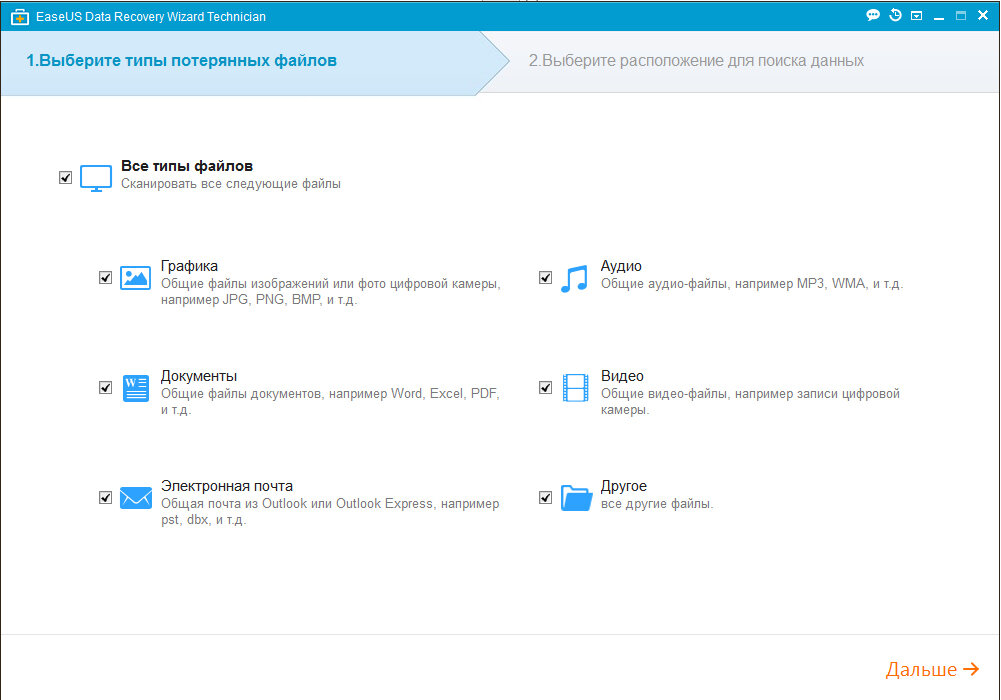Click the monitor icon for all file types
Screen dimensions: 1001x700
[x=96, y=178]
